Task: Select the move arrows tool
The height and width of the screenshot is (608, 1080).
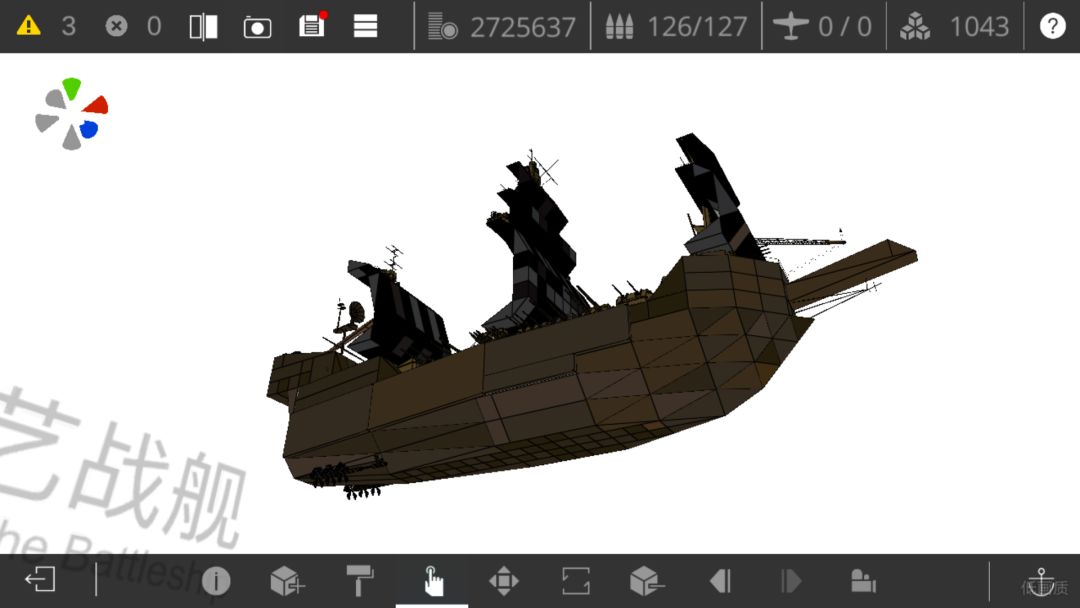Action: click(x=504, y=581)
